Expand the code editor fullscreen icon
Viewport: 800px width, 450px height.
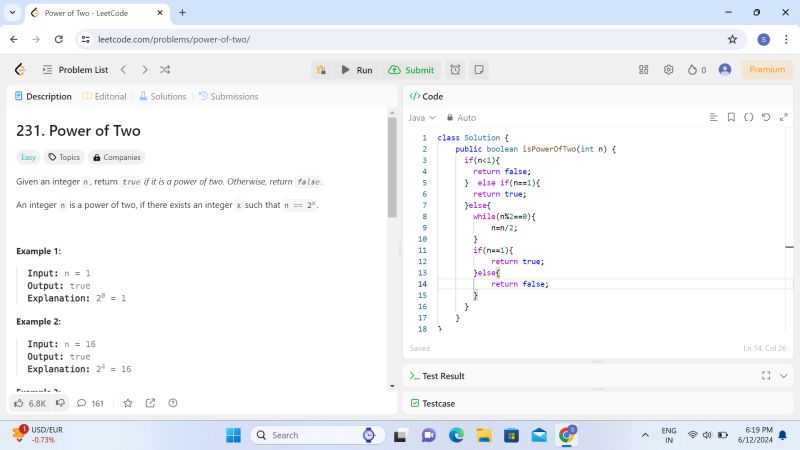784,117
